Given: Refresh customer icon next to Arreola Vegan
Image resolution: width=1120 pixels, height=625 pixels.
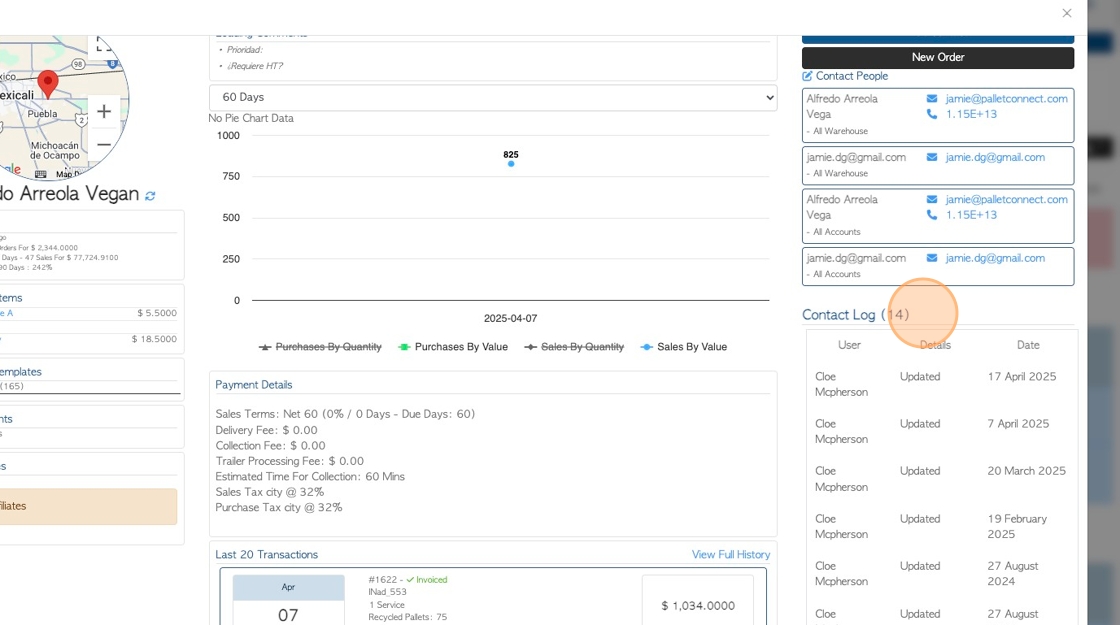Looking at the screenshot, I should click(150, 196).
